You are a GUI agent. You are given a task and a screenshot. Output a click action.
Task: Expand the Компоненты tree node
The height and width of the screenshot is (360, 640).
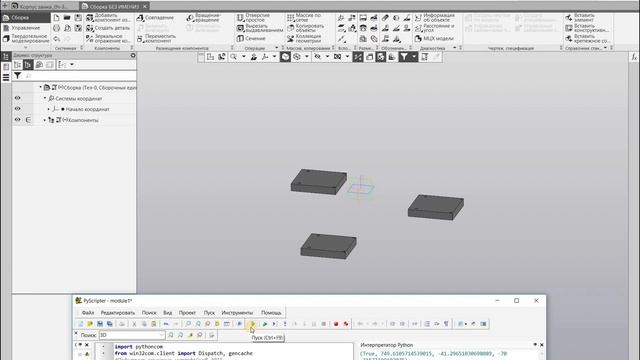tap(45, 120)
